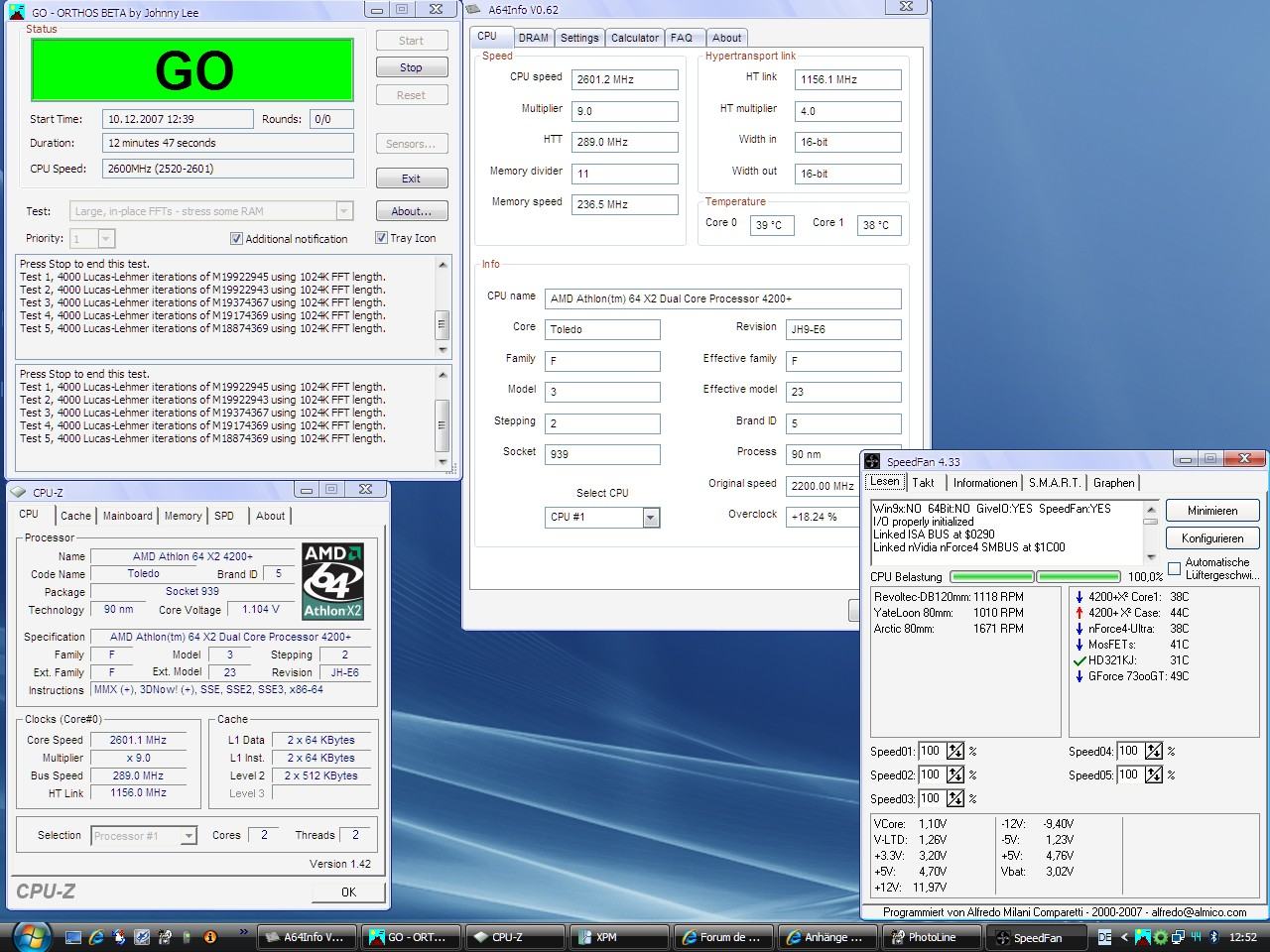This screenshot has width=1270, height=952.
Task: Expand the Quick Launch overflow chevron
Action: point(243,932)
